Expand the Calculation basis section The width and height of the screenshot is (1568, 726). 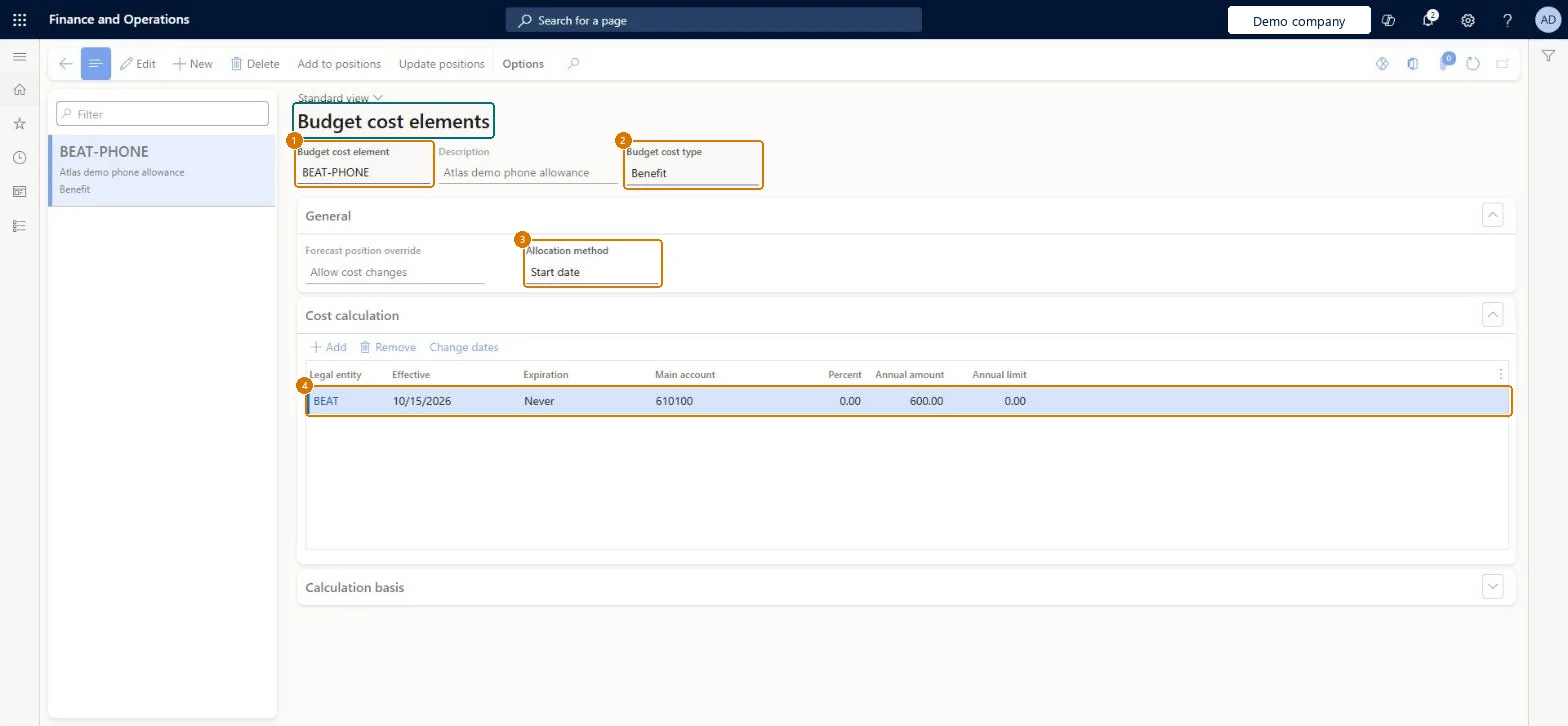point(1493,587)
